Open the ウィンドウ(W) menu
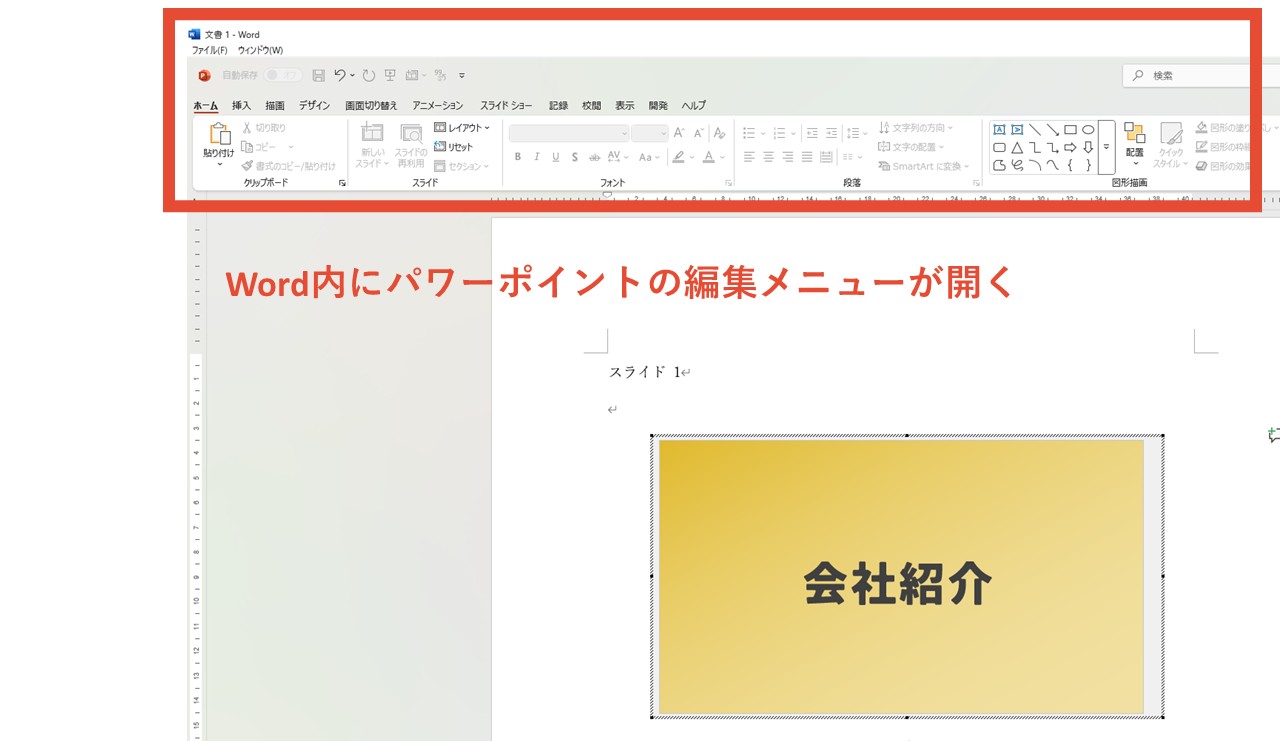The height and width of the screenshot is (741, 1280). click(260, 50)
